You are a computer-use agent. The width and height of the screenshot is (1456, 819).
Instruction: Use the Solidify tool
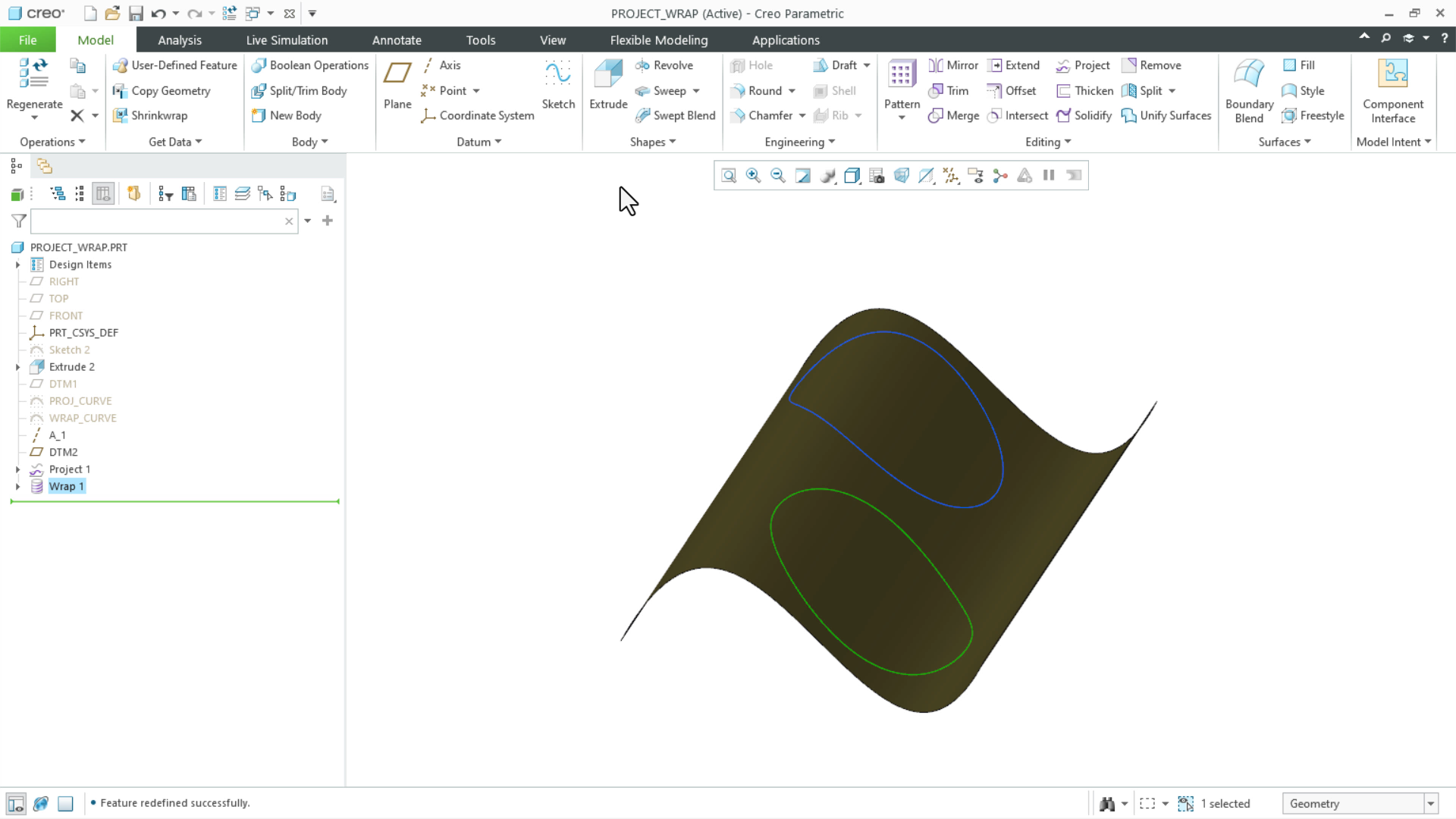tap(1084, 115)
